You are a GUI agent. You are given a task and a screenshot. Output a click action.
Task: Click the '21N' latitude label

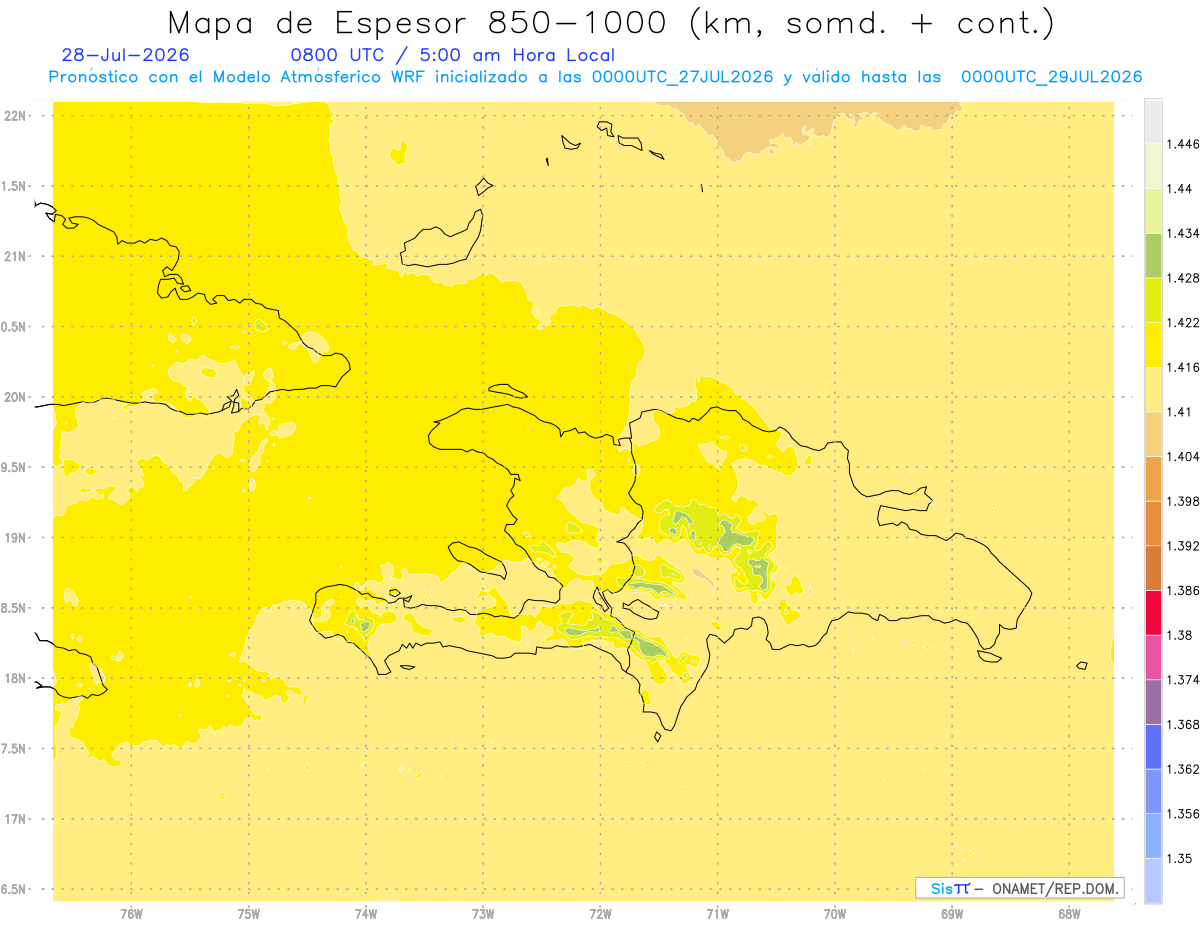15,256
